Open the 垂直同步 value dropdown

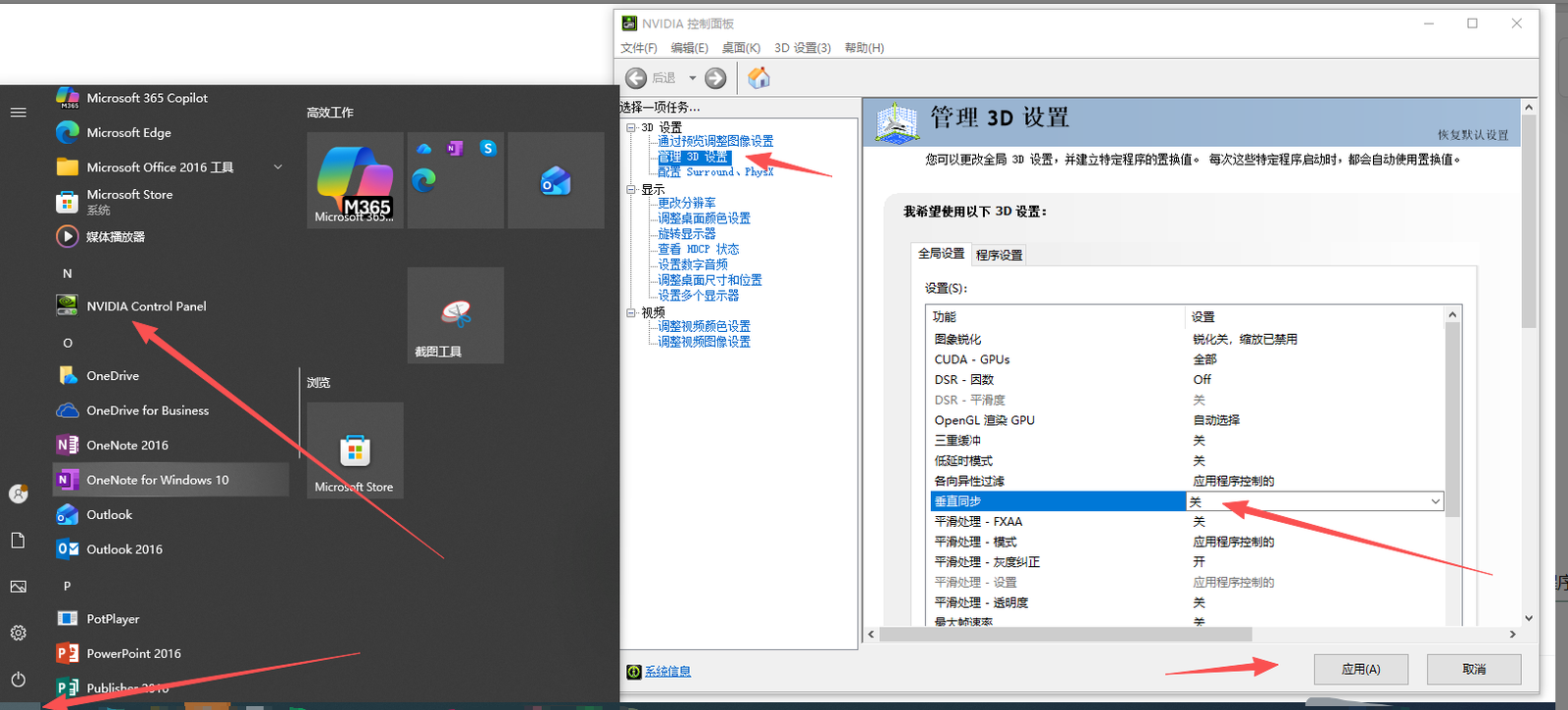(x=1436, y=501)
